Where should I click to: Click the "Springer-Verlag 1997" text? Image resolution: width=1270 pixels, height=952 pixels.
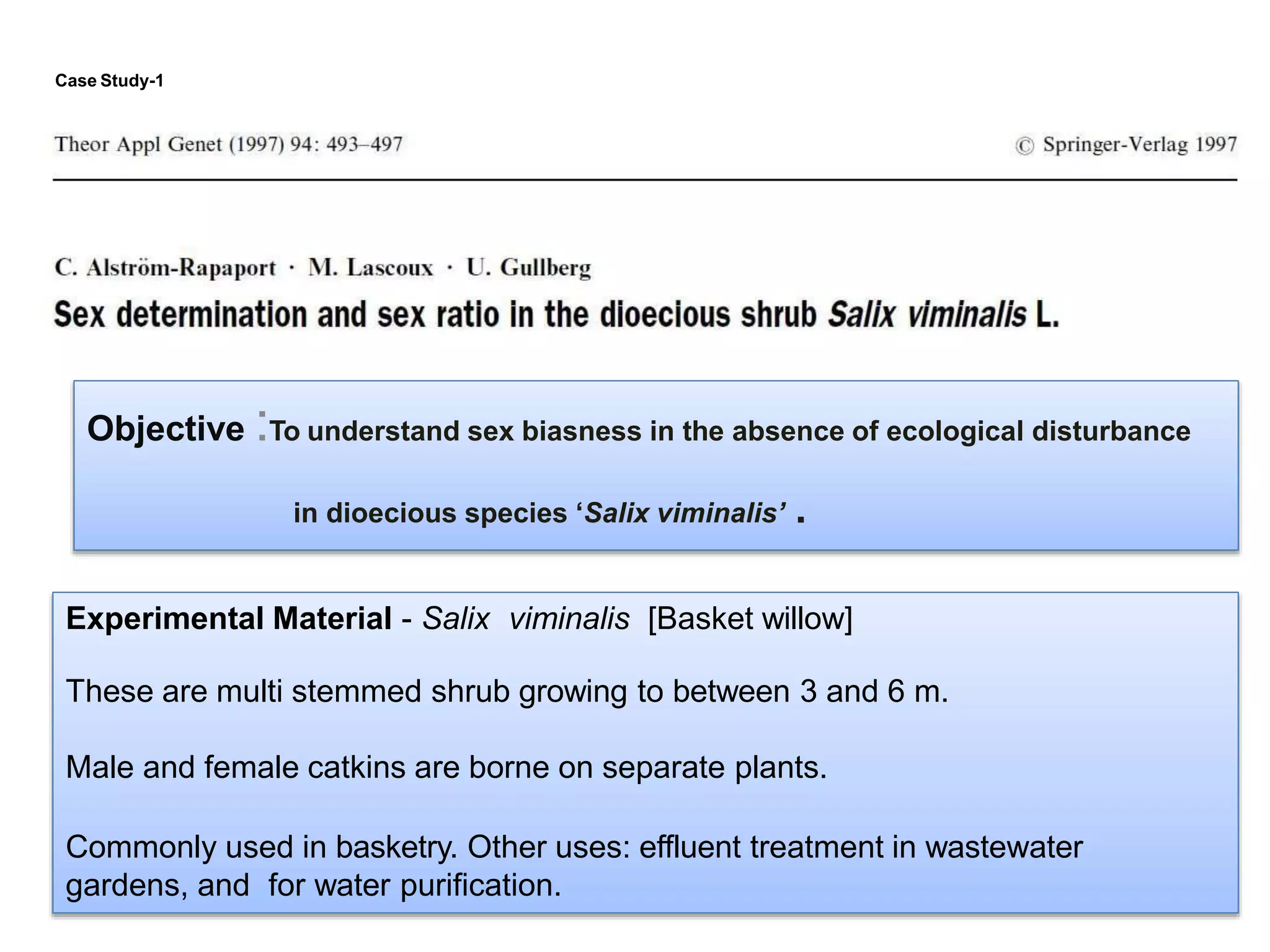tap(1140, 144)
